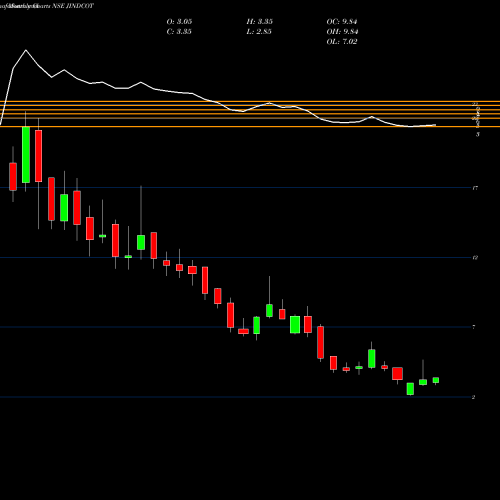
Task: Click the "OC: 9.84" value
Action: pos(342,22)
